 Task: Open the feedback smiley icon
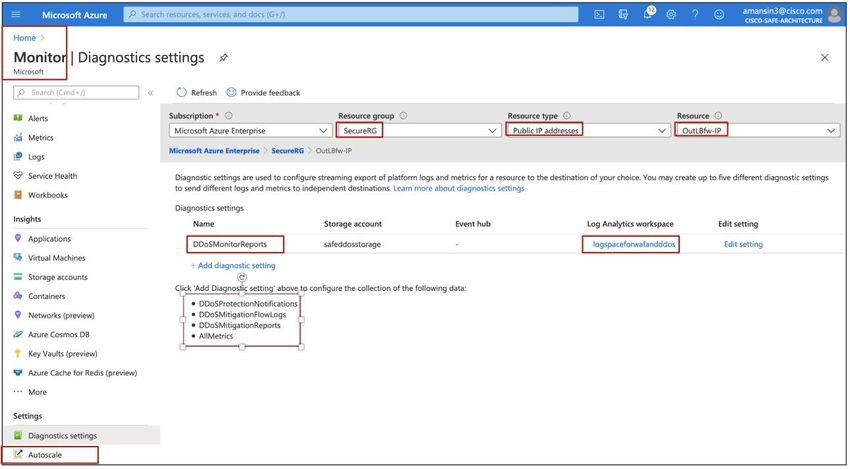719,15
